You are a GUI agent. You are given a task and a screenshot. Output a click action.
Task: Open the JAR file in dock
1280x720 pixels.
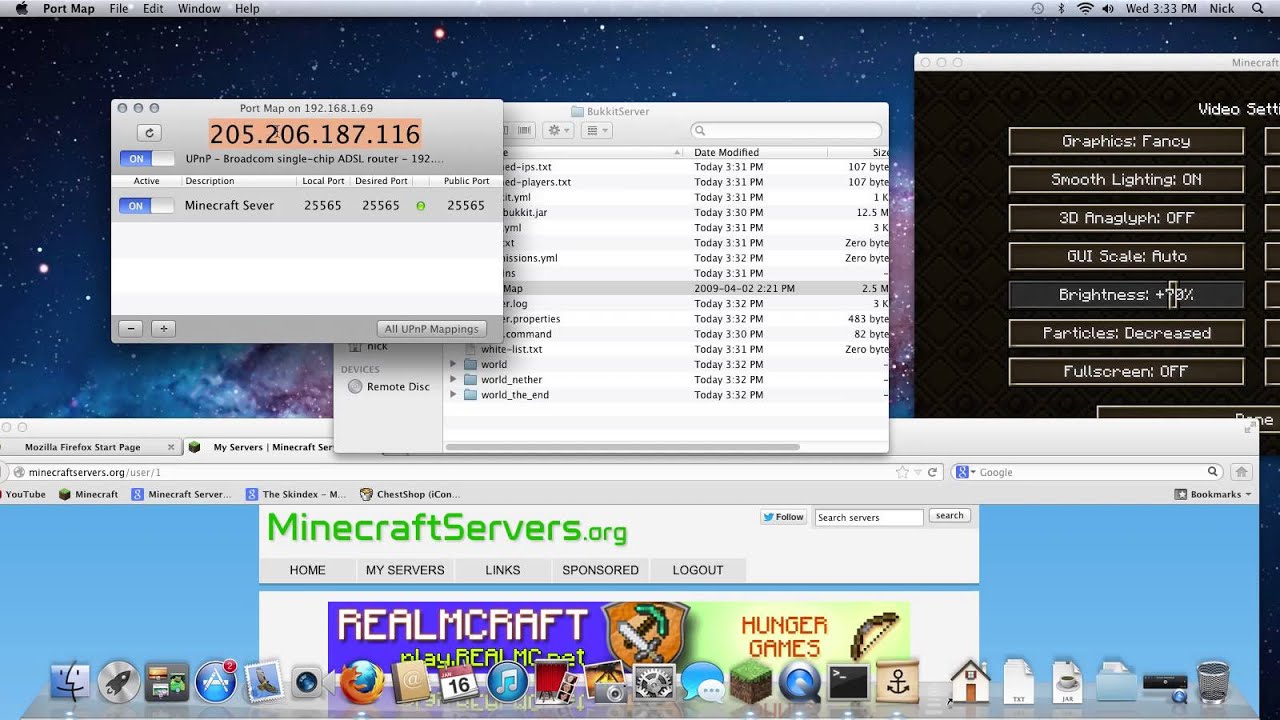coord(1067,683)
